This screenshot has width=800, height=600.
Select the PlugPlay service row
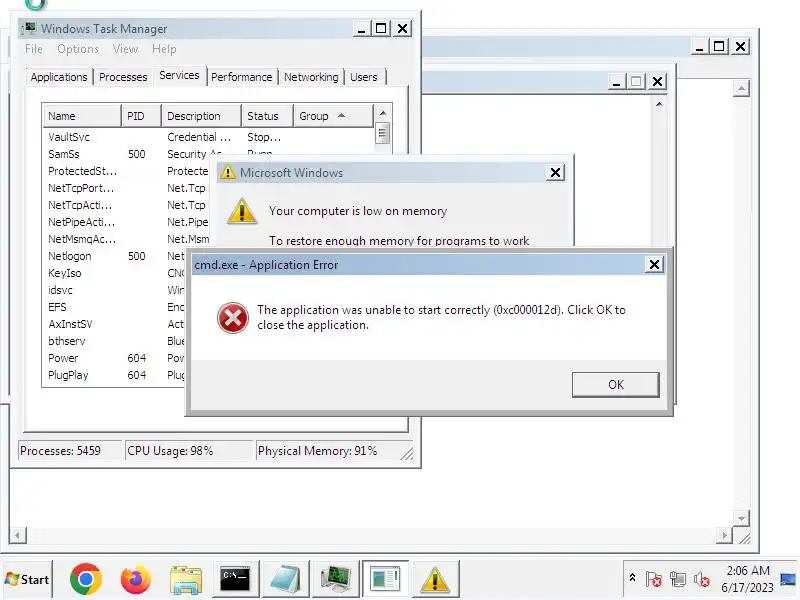pos(115,375)
